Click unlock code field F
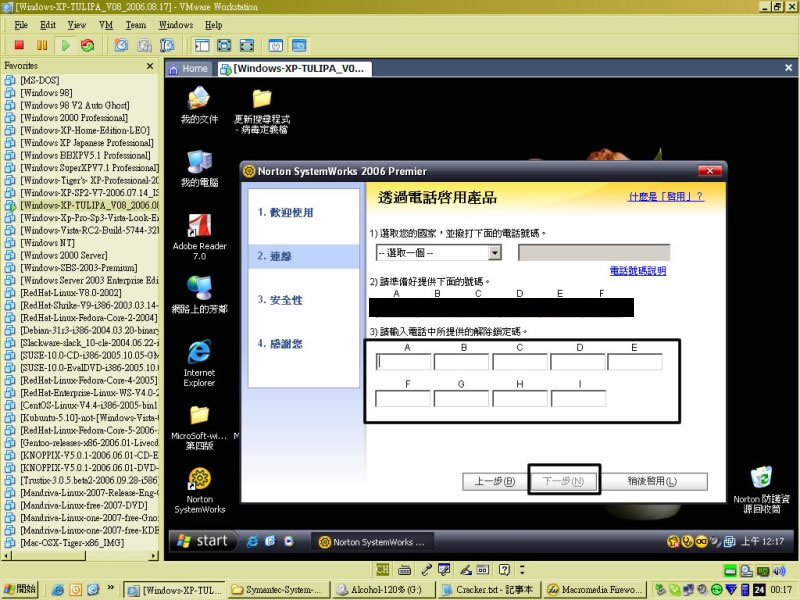Screen dimensions: 800x600 coord(403,398)
